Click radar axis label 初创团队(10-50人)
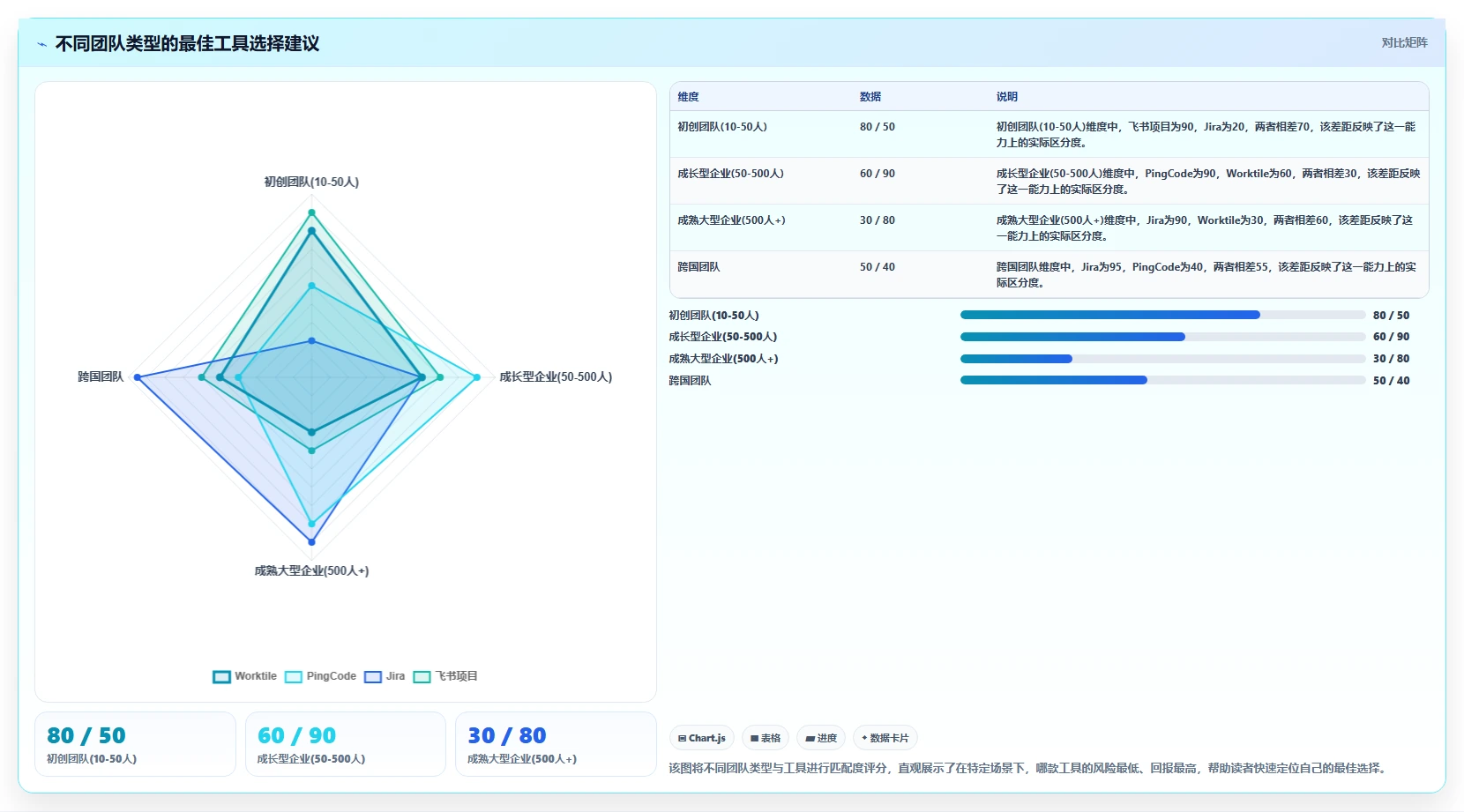 click(x=311, y=183)
